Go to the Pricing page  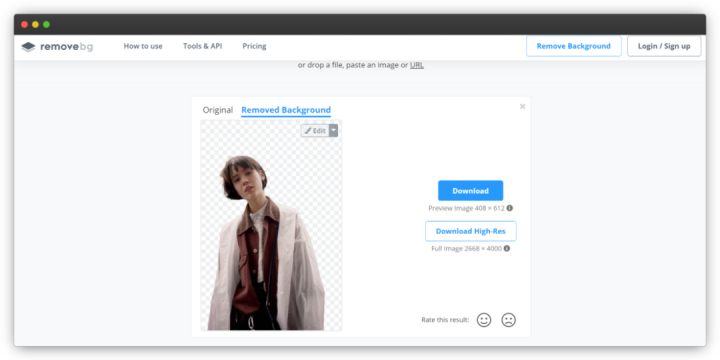(254, 46)
